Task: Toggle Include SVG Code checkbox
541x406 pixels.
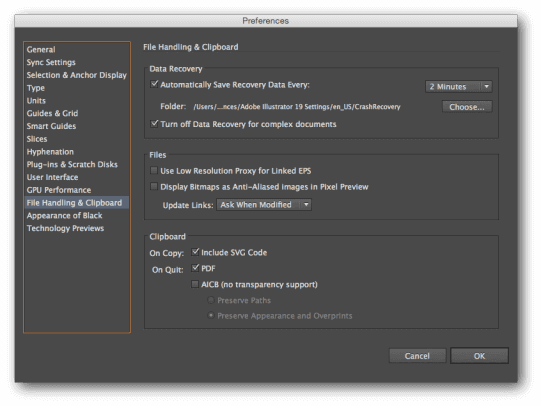Action: coord(195,252)
